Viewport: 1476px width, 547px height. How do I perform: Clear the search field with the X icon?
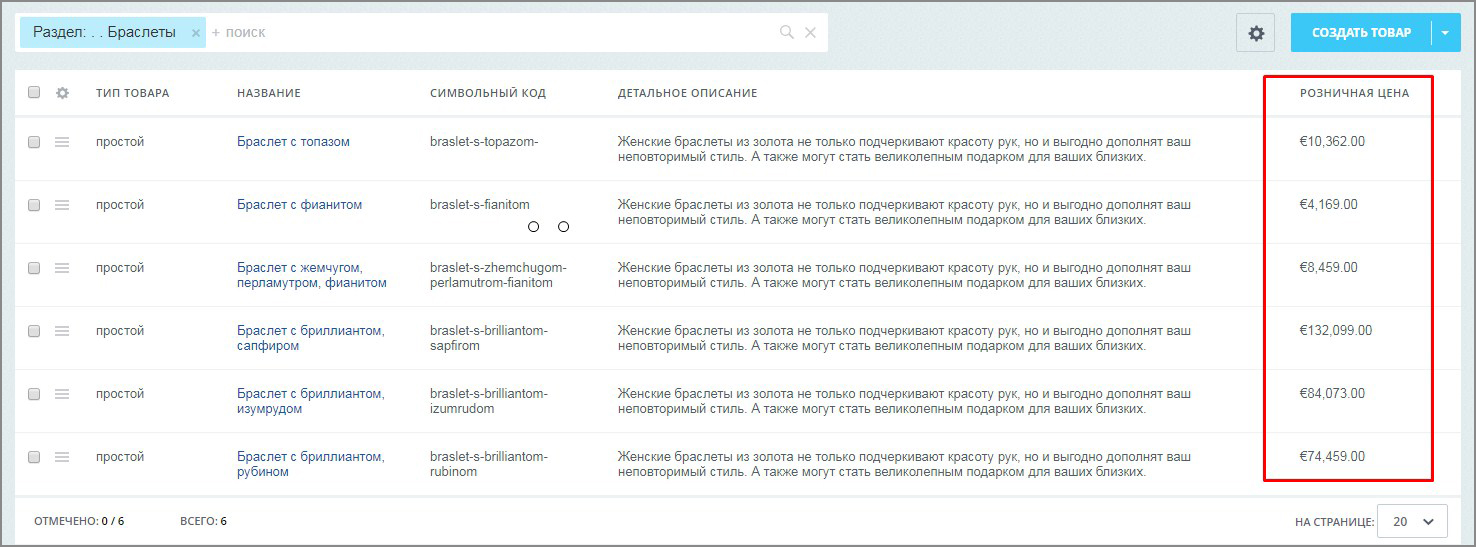pos(810,33)
